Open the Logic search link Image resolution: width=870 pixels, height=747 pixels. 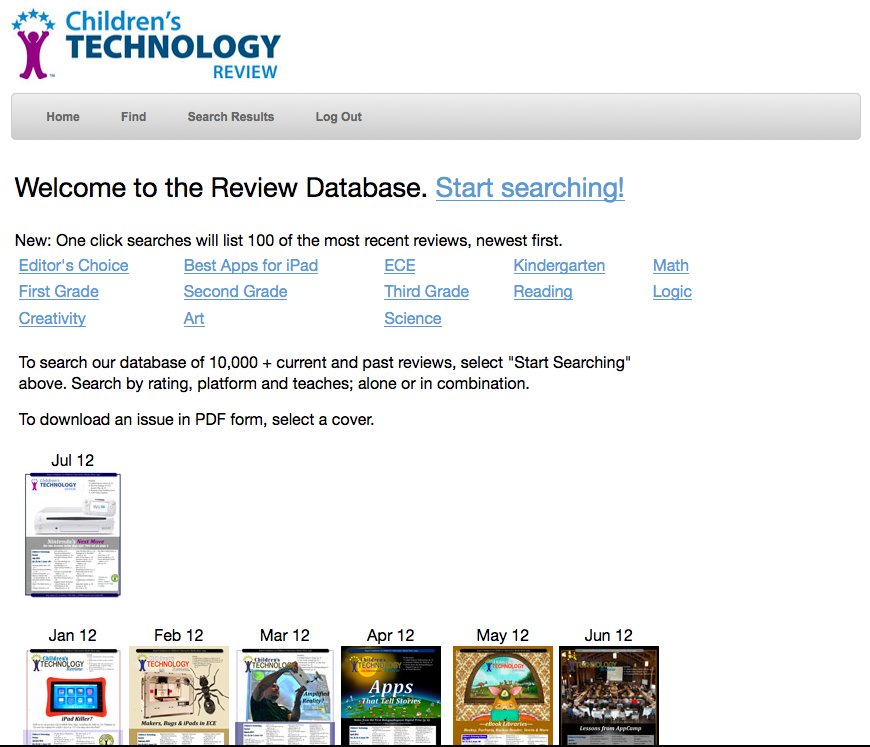[672, 291]
